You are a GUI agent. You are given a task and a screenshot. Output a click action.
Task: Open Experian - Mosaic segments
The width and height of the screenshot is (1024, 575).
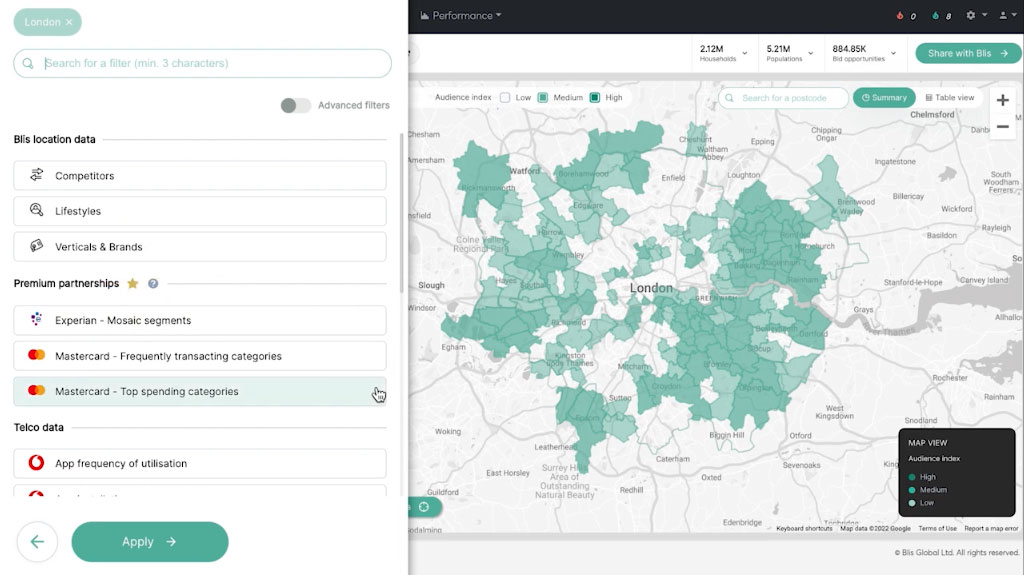click(200, 320)
